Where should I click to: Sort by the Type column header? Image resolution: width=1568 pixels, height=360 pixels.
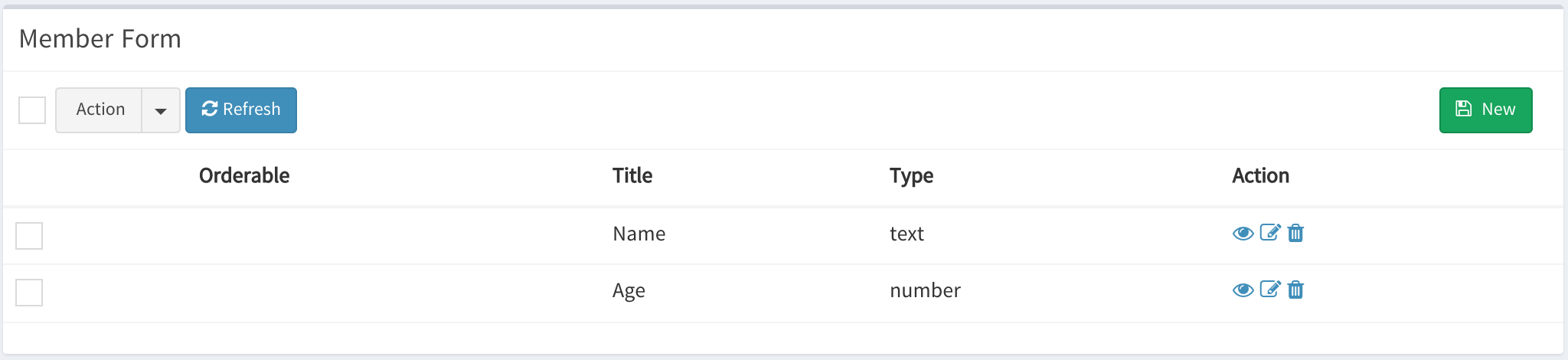911,175
